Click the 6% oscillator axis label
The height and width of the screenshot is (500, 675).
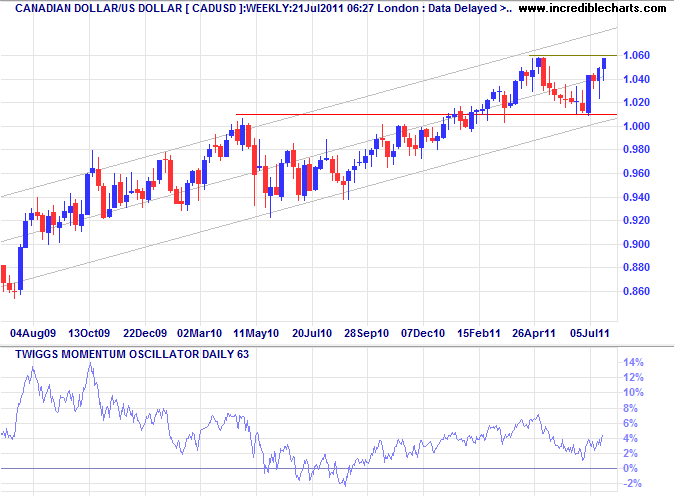pyautogui.click(x=630, y=423)
